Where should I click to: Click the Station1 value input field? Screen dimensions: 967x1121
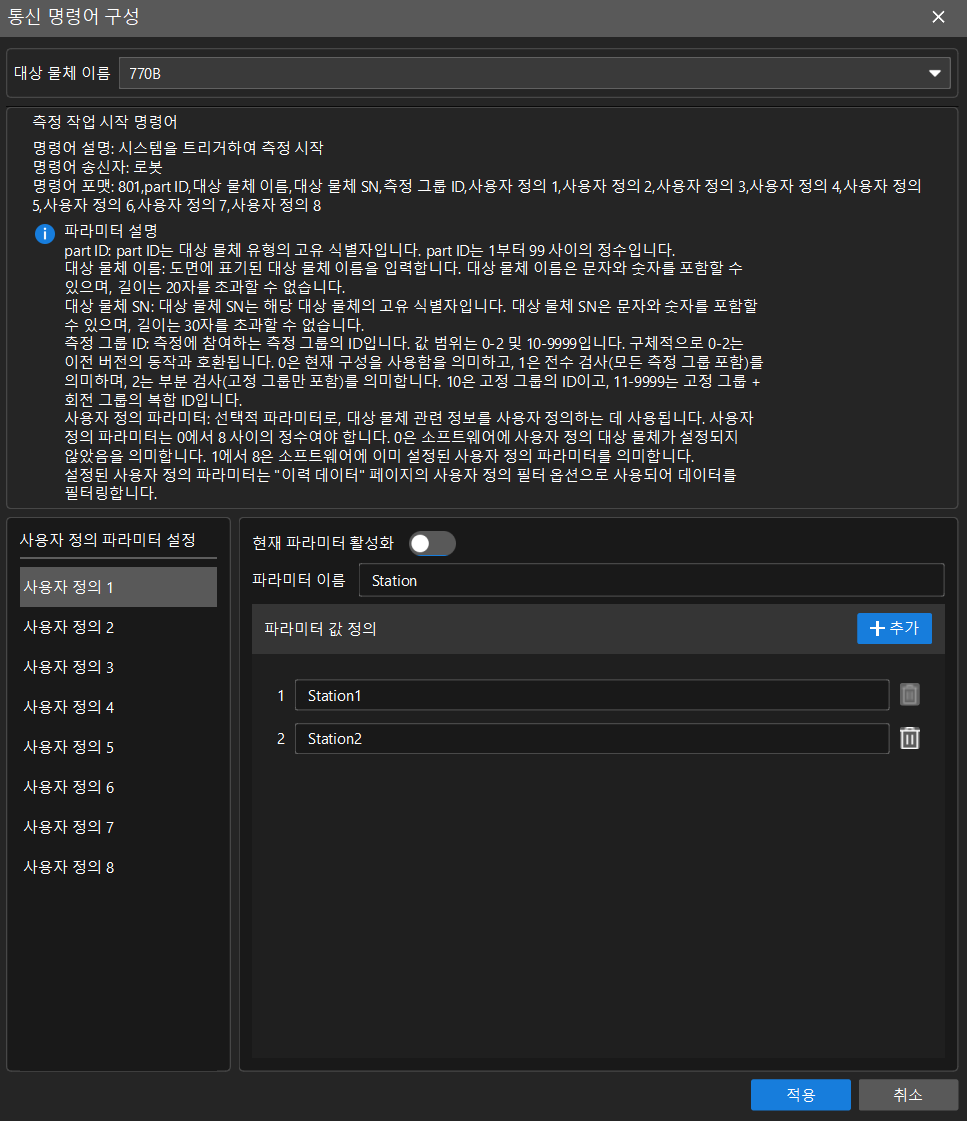(592, 695)
